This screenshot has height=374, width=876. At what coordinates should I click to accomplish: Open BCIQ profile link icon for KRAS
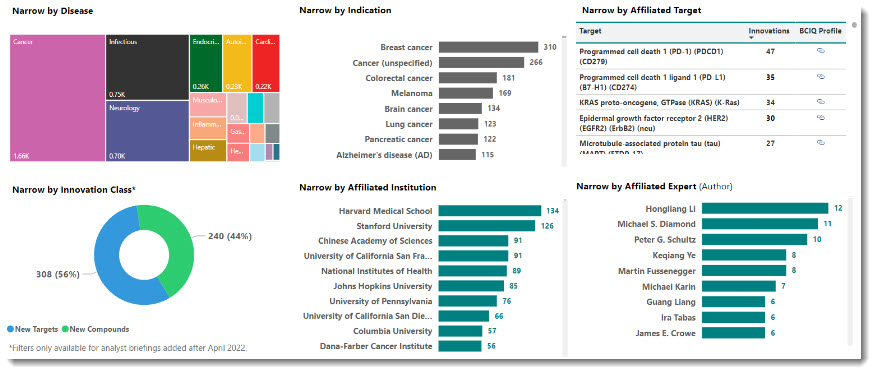(821, 102)
